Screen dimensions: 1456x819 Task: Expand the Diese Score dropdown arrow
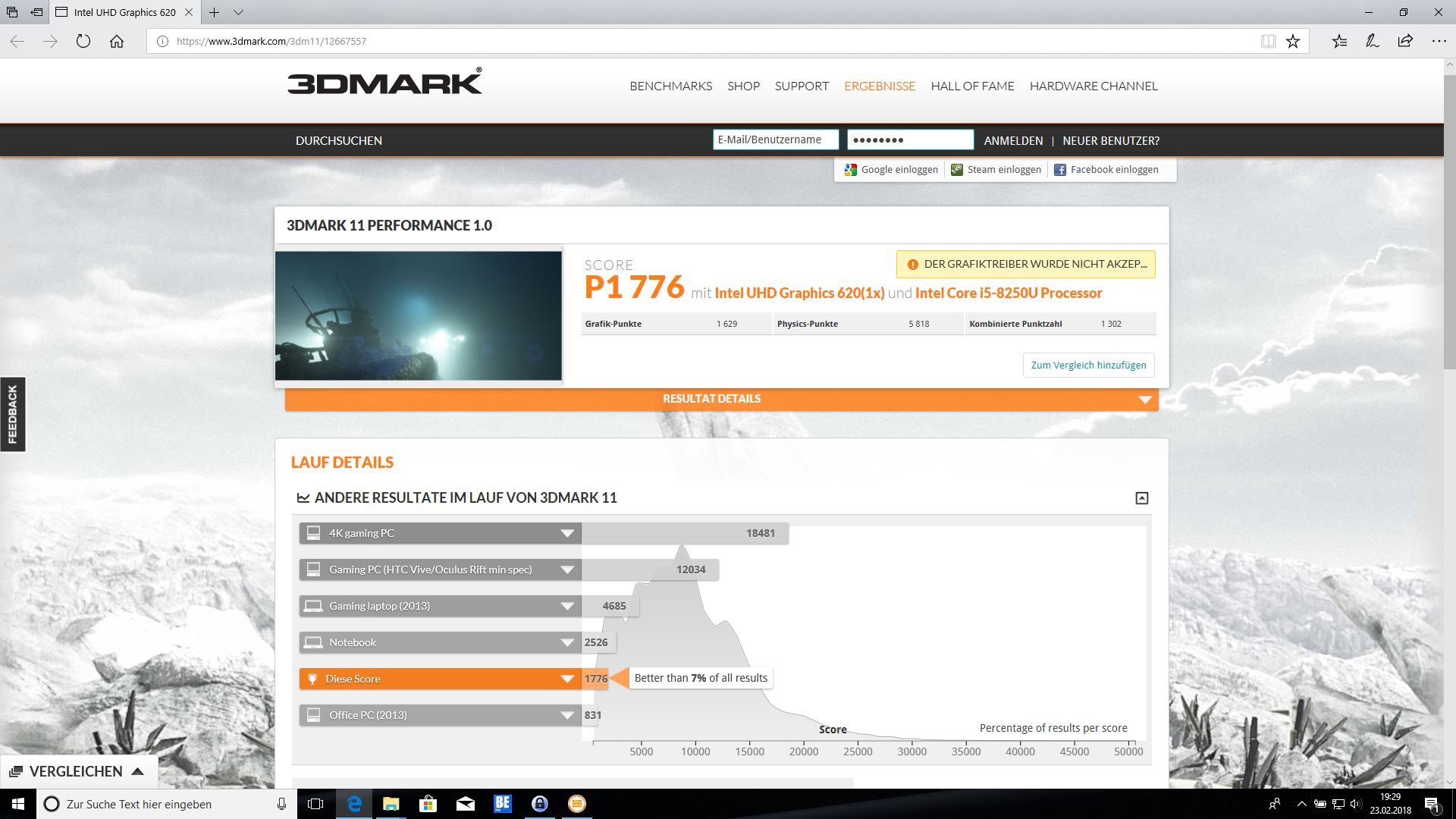[566, 679]
